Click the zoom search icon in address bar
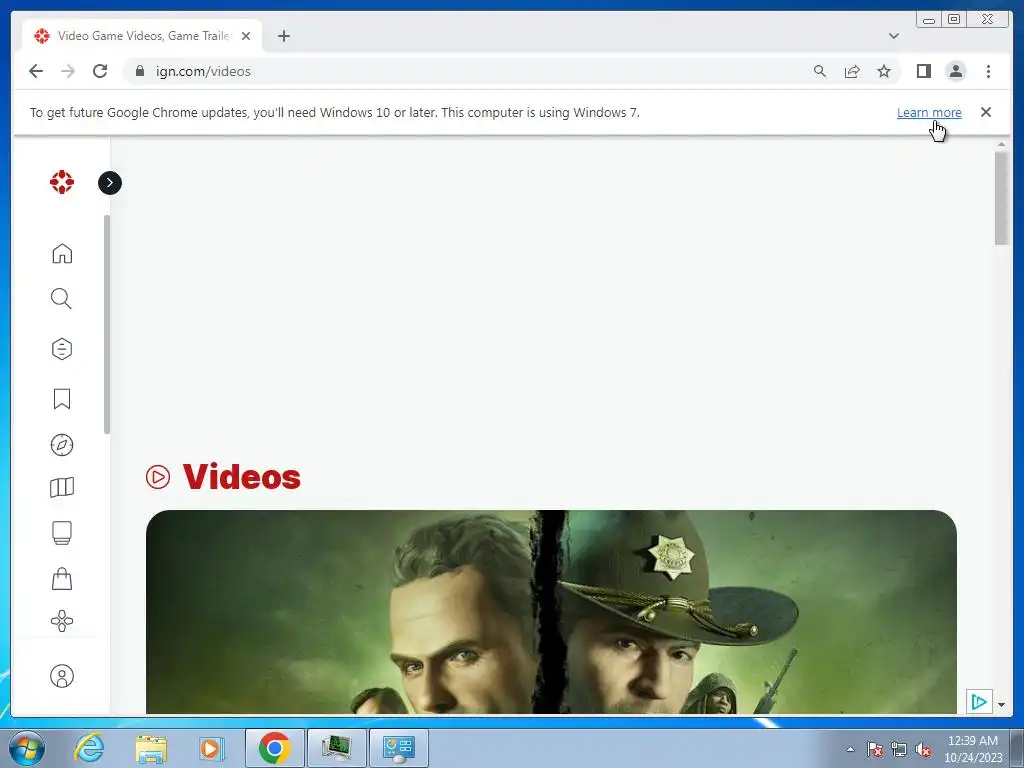This screenshot has width=1024, height=768. [820, 71]
